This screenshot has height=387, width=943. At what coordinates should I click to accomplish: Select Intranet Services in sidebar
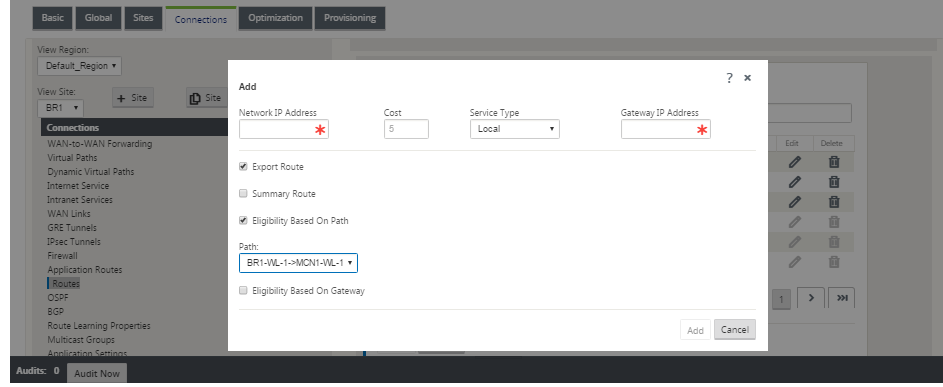tap(80, 200)
